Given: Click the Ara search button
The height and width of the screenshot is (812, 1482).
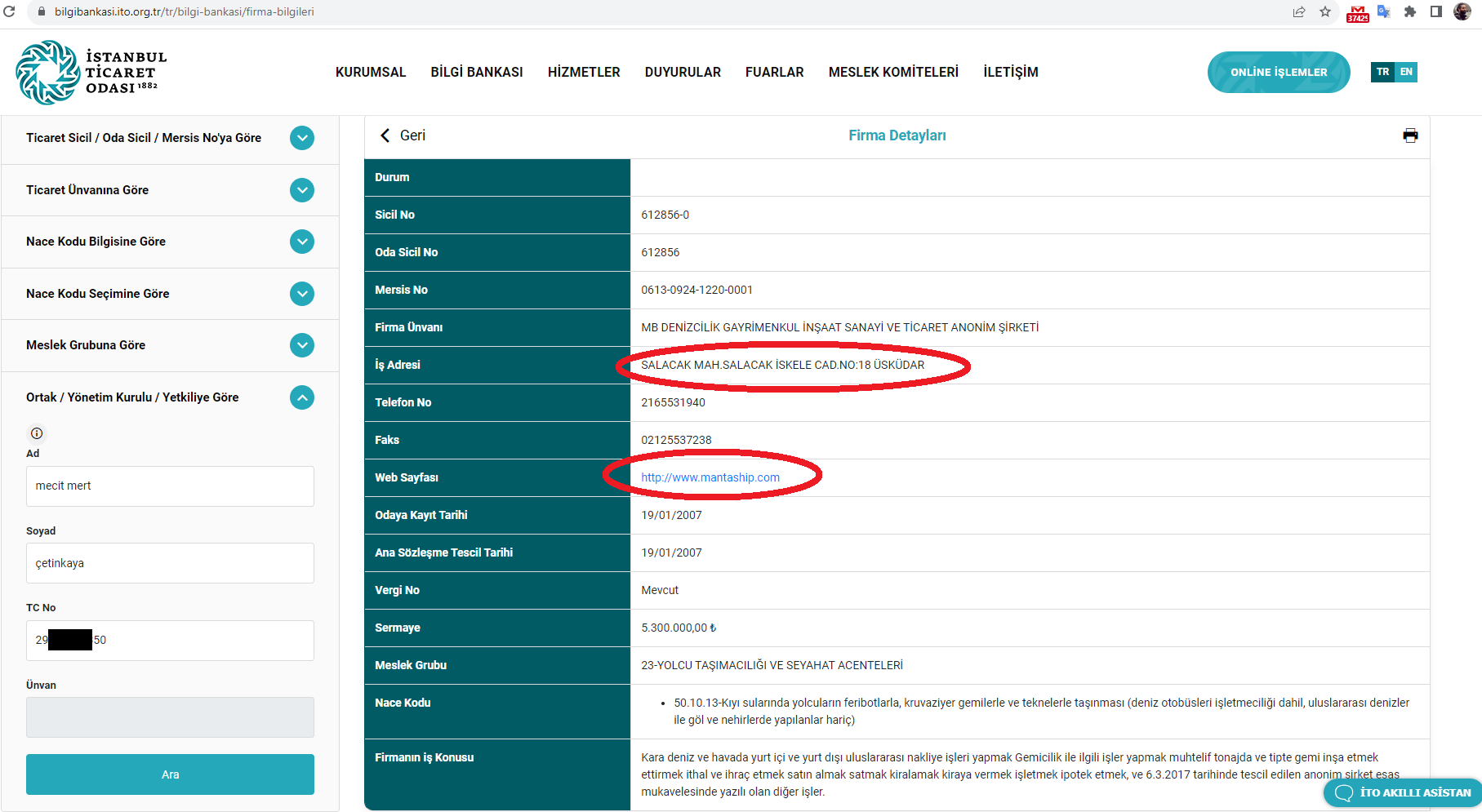Looking at the screenshot, I should [170, 774].
